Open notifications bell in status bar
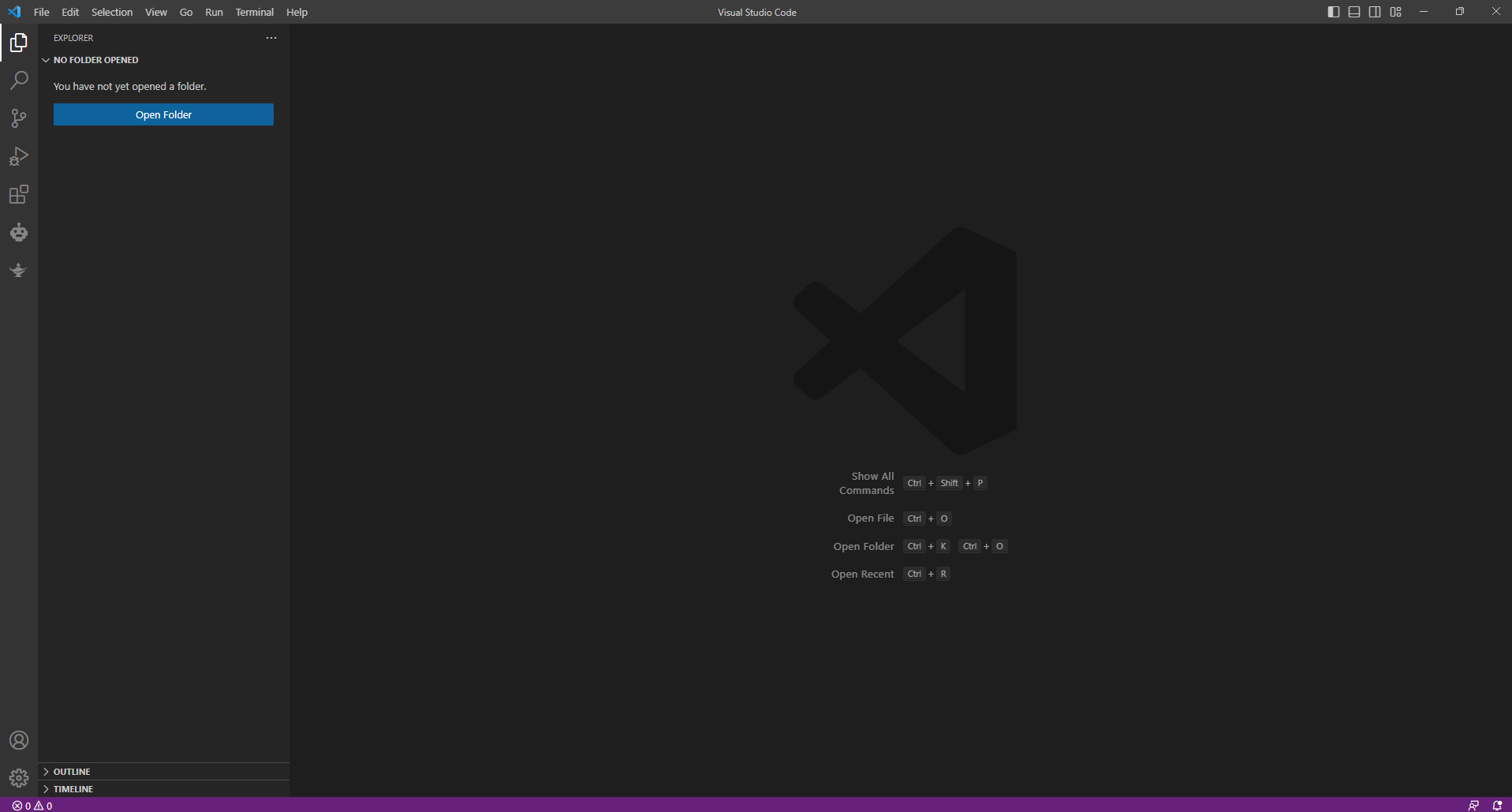 pyautogui.click(x=1497, y=806)
